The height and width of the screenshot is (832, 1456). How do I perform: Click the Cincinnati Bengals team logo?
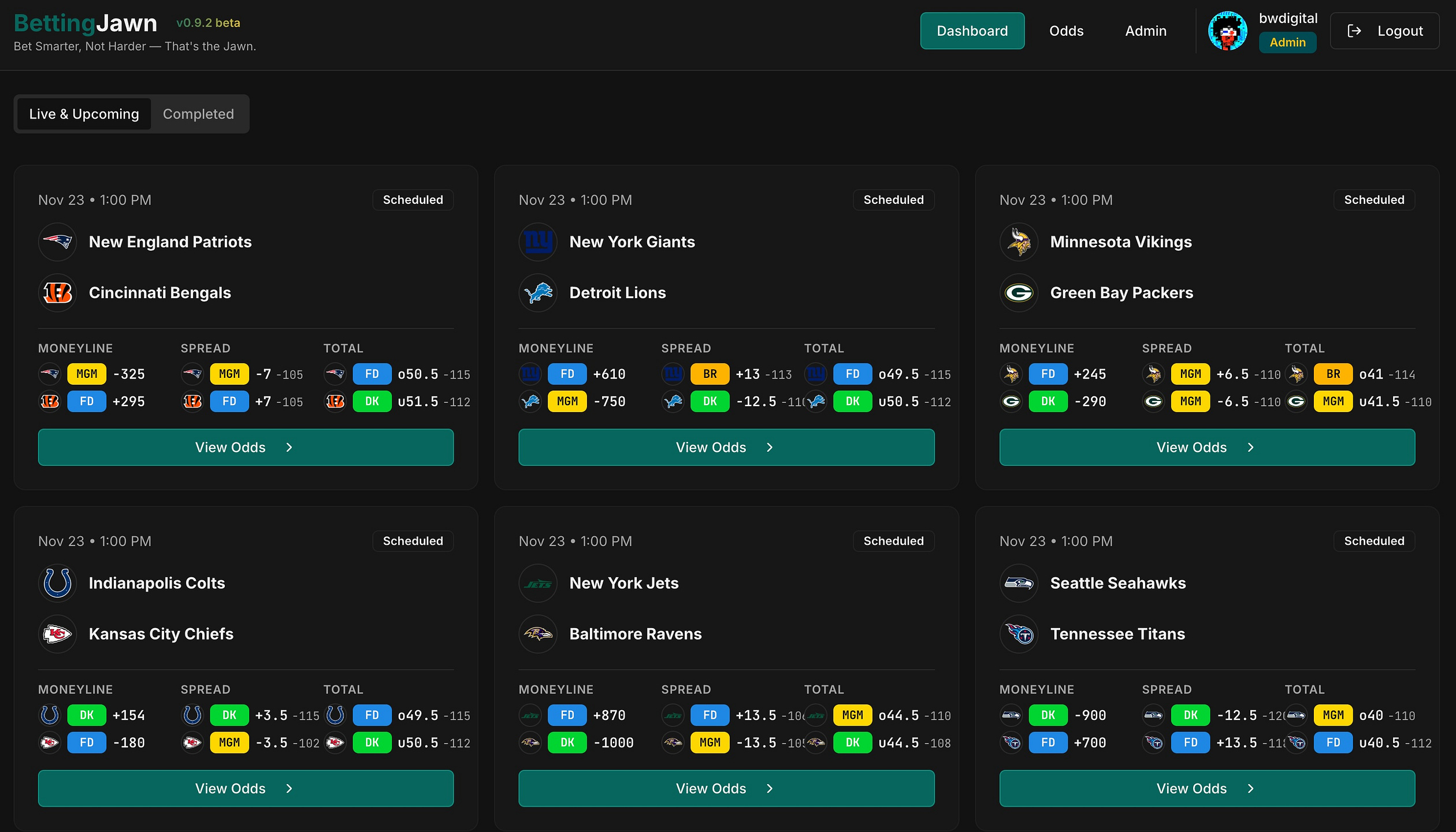click(58, 293)
